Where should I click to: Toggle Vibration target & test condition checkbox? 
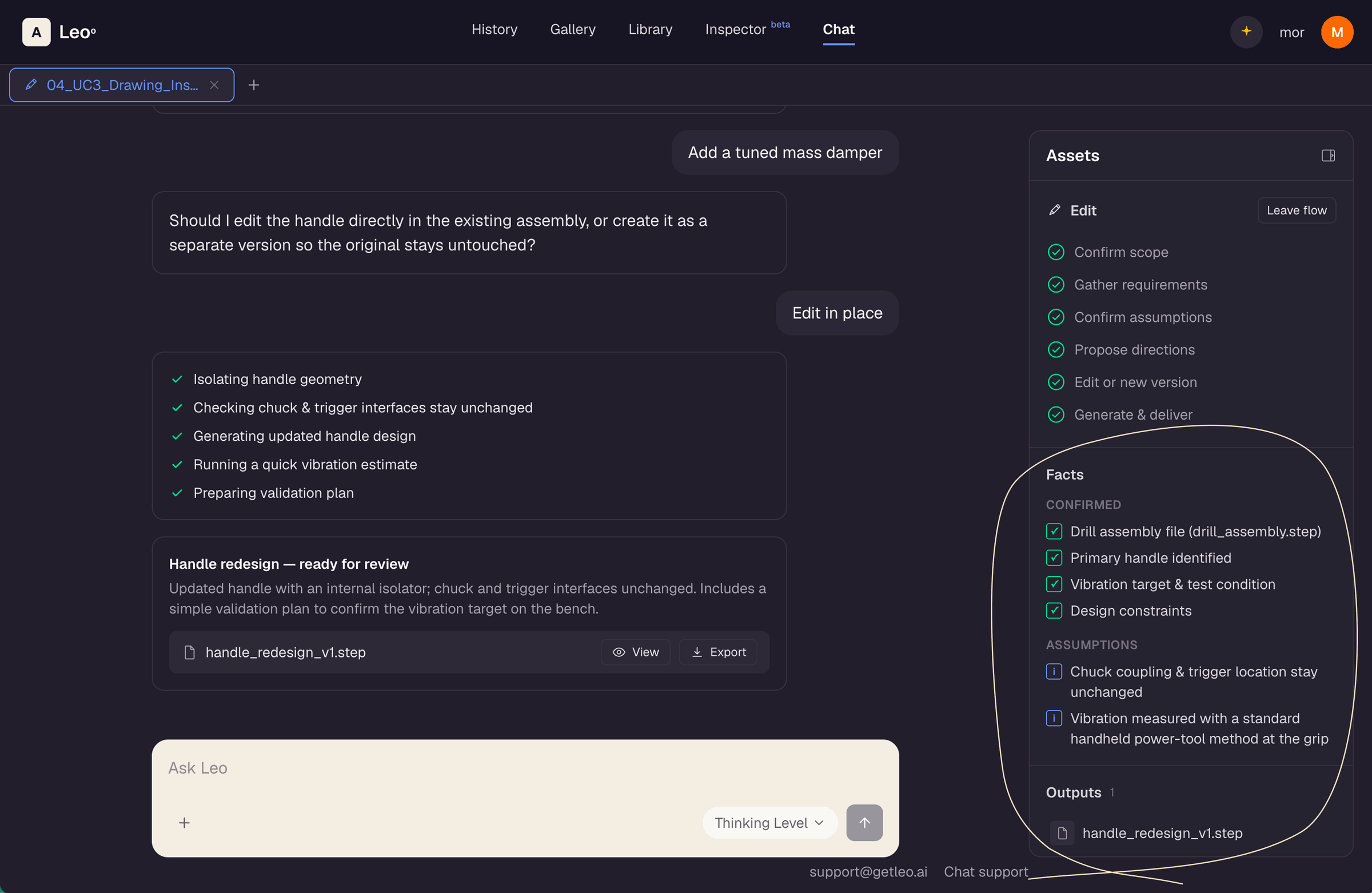coord(1054,585)
